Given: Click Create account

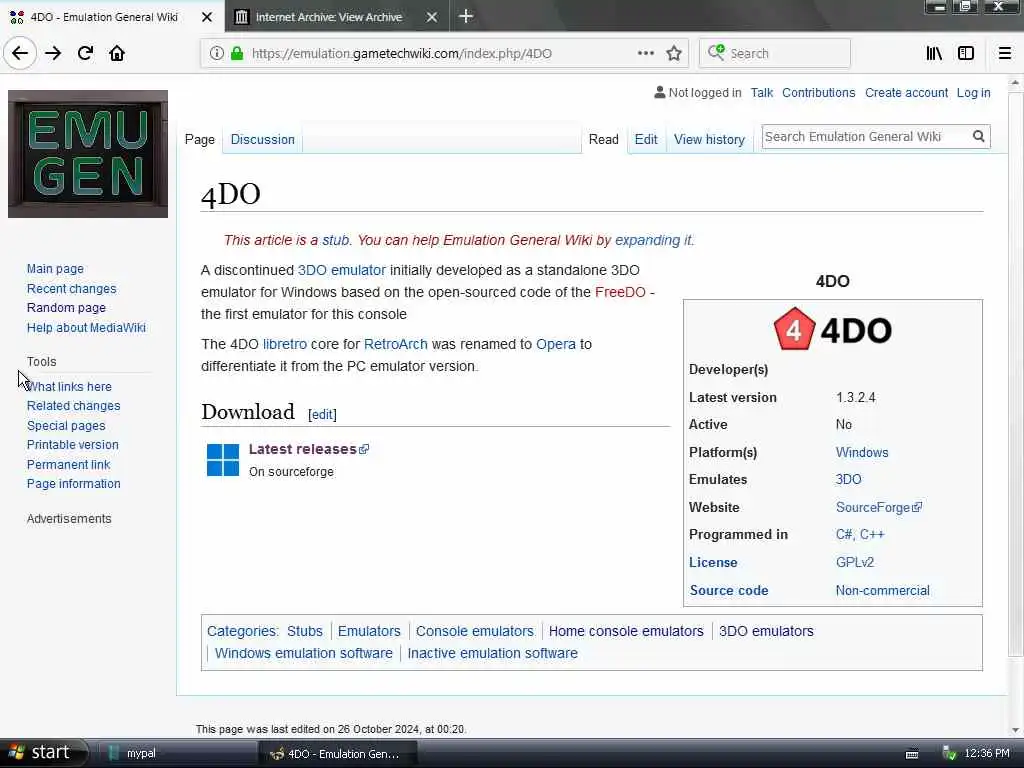Looking at the screenshot, I should pos(906,93).
